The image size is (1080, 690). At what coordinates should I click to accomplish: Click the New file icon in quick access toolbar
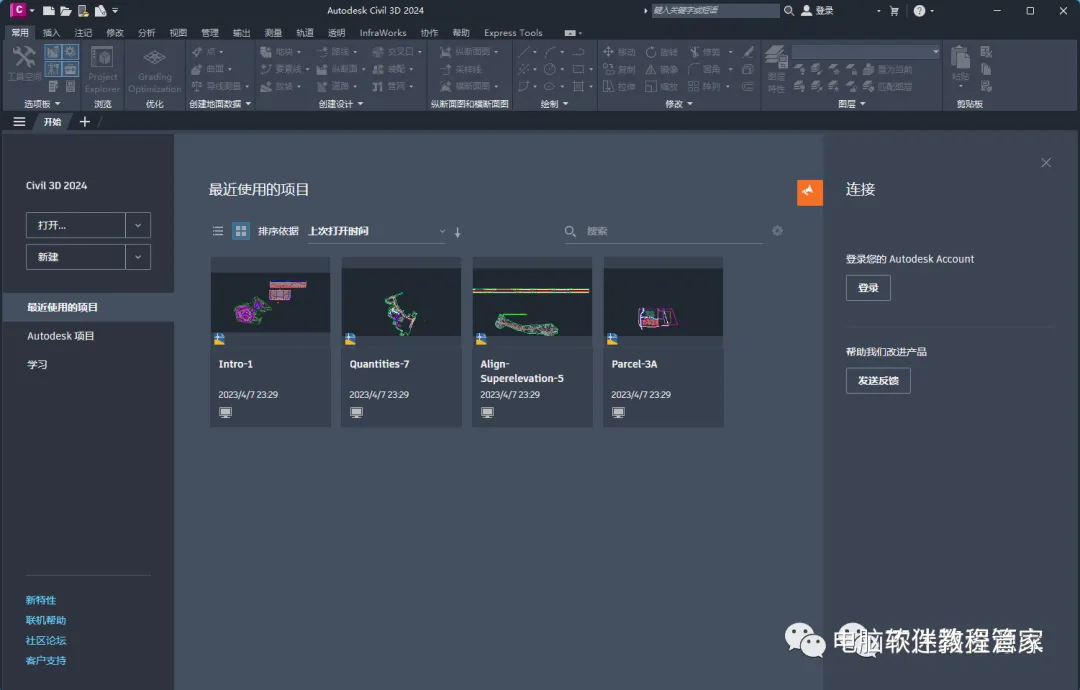point(49,11)
